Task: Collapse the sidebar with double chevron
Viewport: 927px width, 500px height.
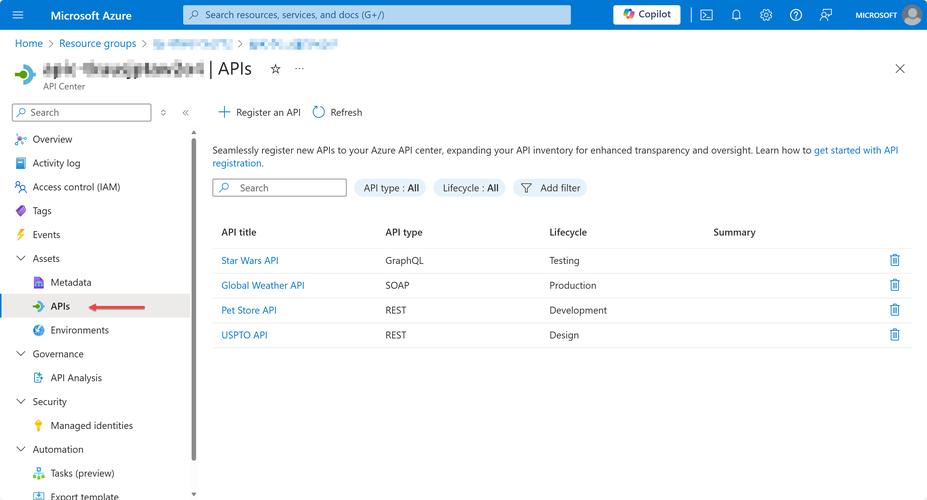Action: pyautogui.click(x=186, y=112)
